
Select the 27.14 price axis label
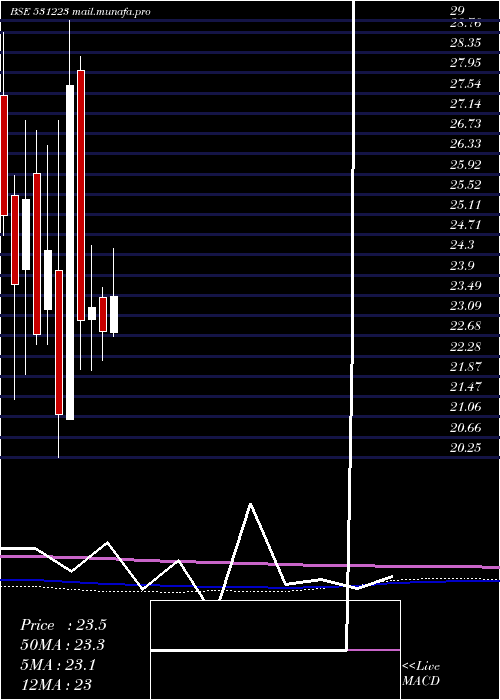click(x=466, y=104)
